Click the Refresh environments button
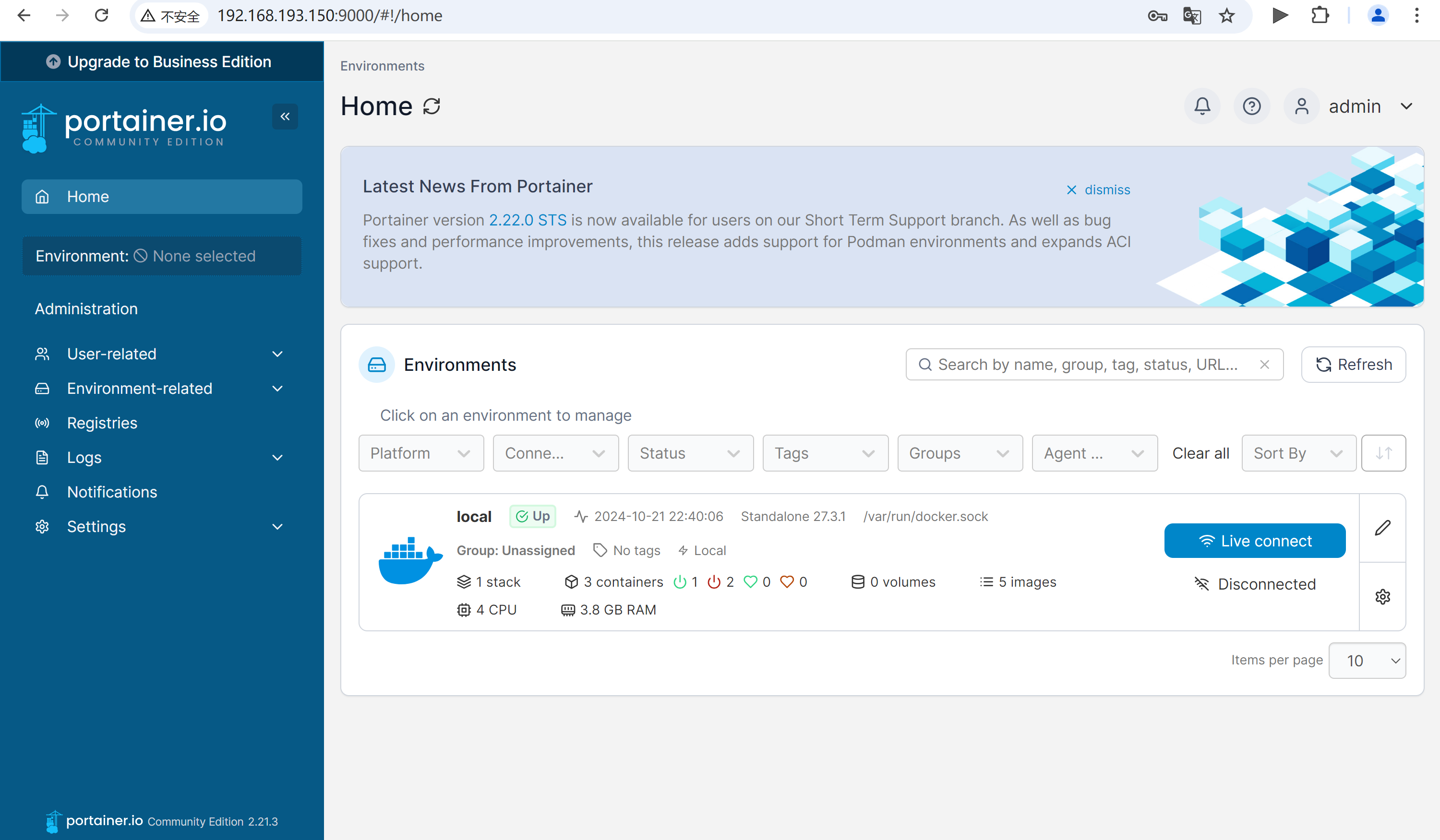Screen dimensions: 1440x840 pos(1354,365)
